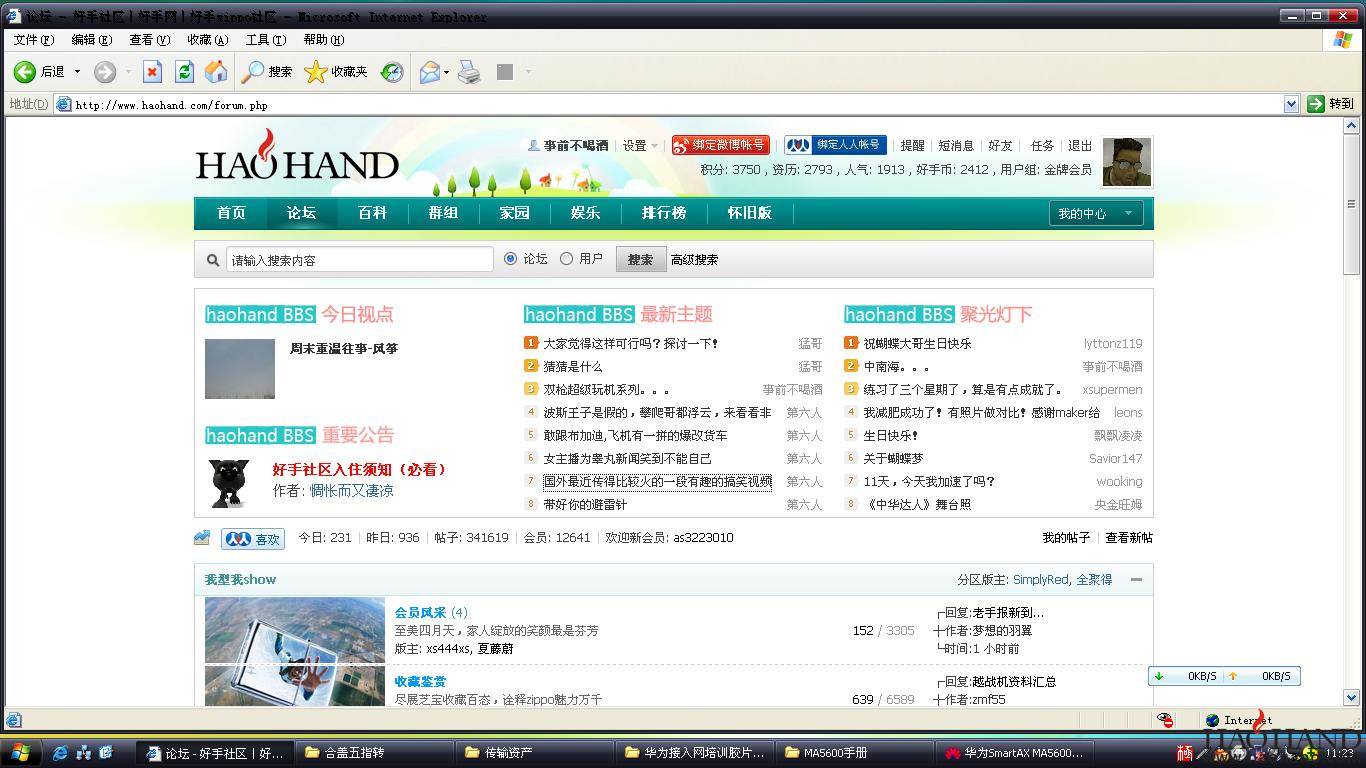
Task: Open the 文件 menu
Action: coord(34,40)
